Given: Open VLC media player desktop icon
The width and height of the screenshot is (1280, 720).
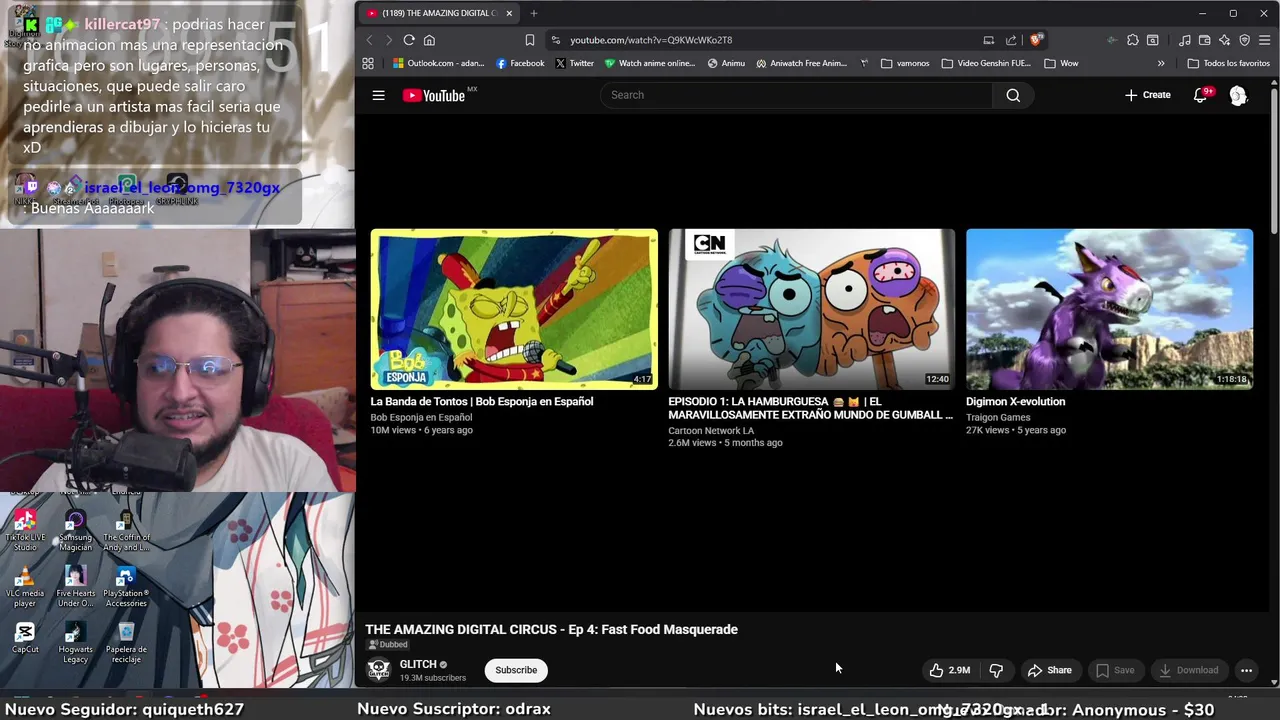Looking at the screenshot, I should coord(25,587).
